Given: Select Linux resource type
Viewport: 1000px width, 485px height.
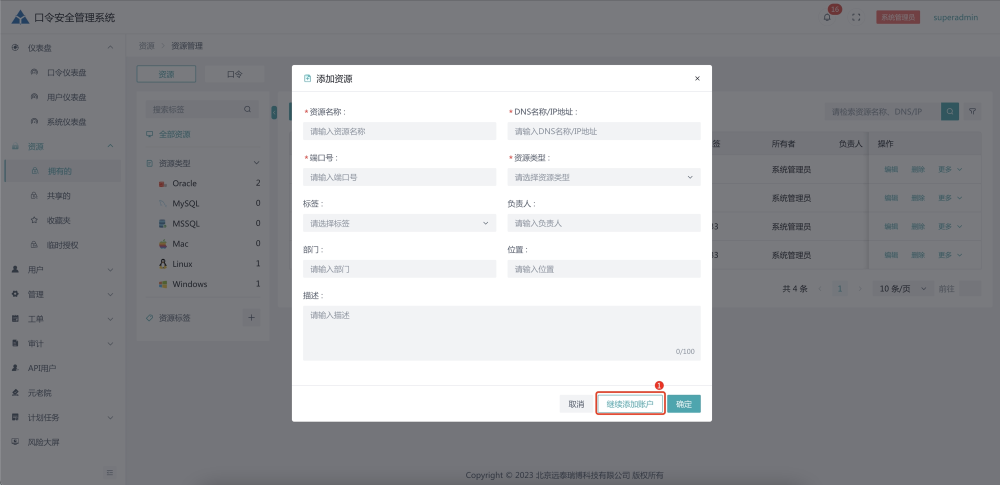Looking at the screenshot, I should point(182,264).
